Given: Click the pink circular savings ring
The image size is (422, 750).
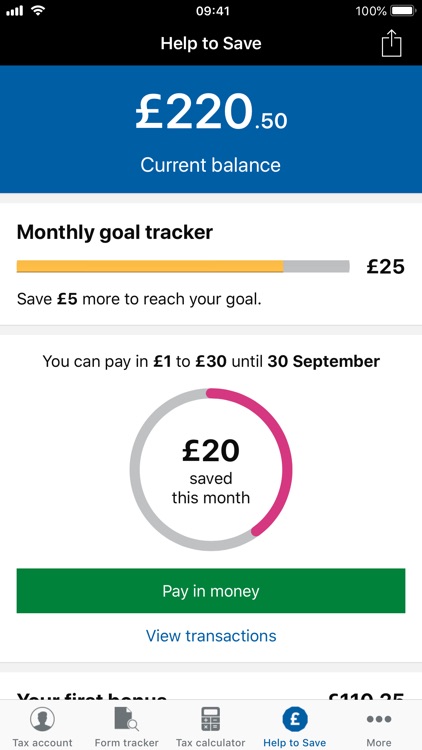Looking at the screenshot, I should 211,469.
